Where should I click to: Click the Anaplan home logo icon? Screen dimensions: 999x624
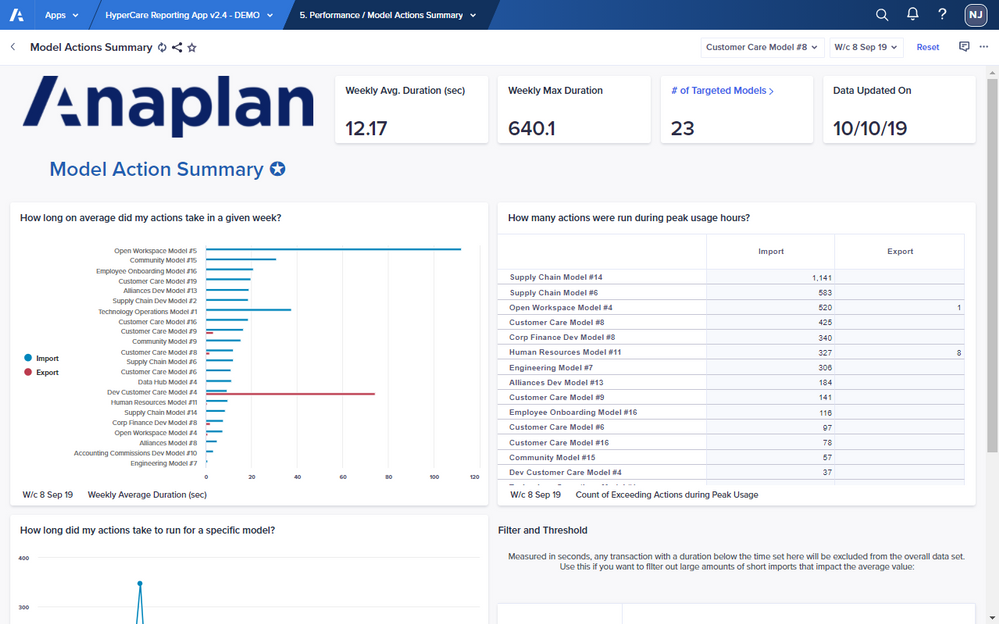point(17,15)
